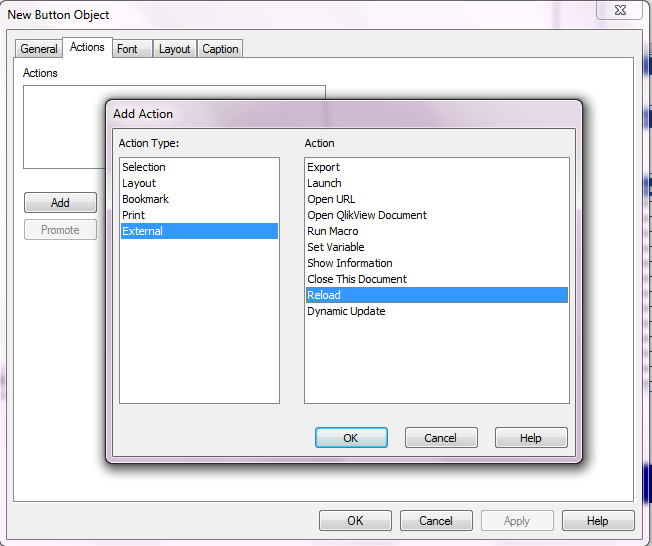652x546 pixels.
Task: Choose Open QlikView Document action
Action: click(x=437, y=215)
